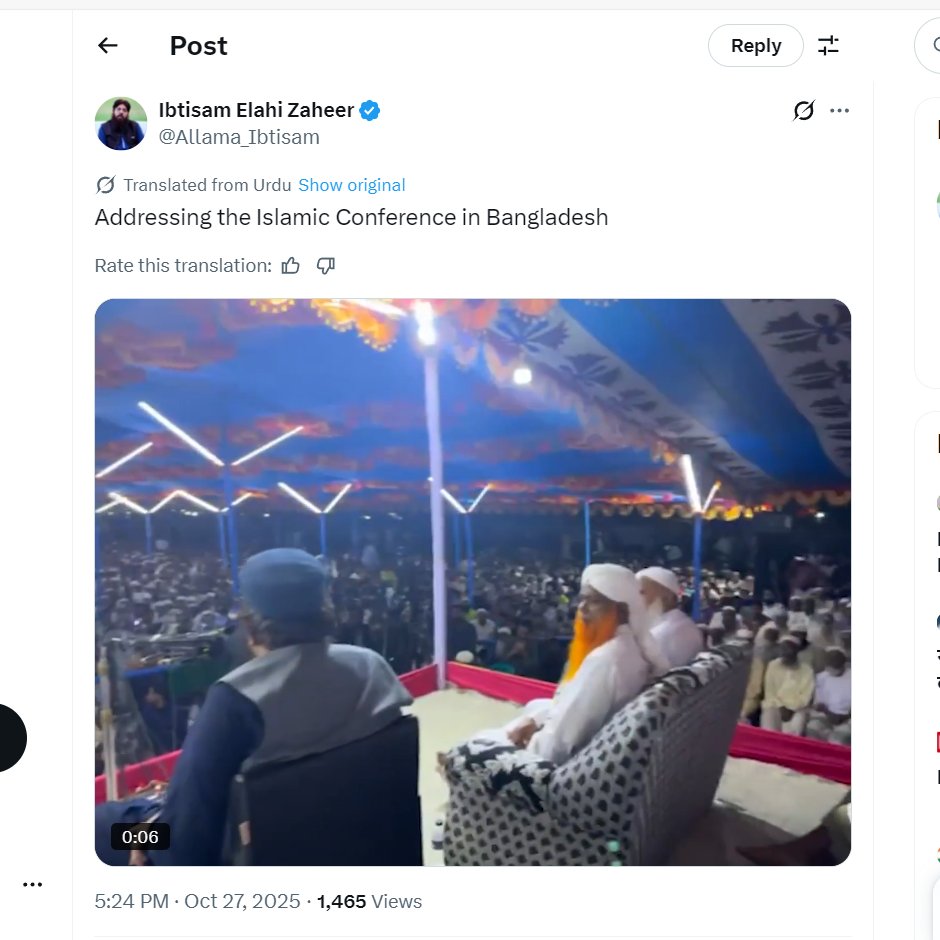The width and height of the screenshot is (940, 940).
Task: Open the 5:24 PM Oct 27 timestamp link
Action: point(197,901)
